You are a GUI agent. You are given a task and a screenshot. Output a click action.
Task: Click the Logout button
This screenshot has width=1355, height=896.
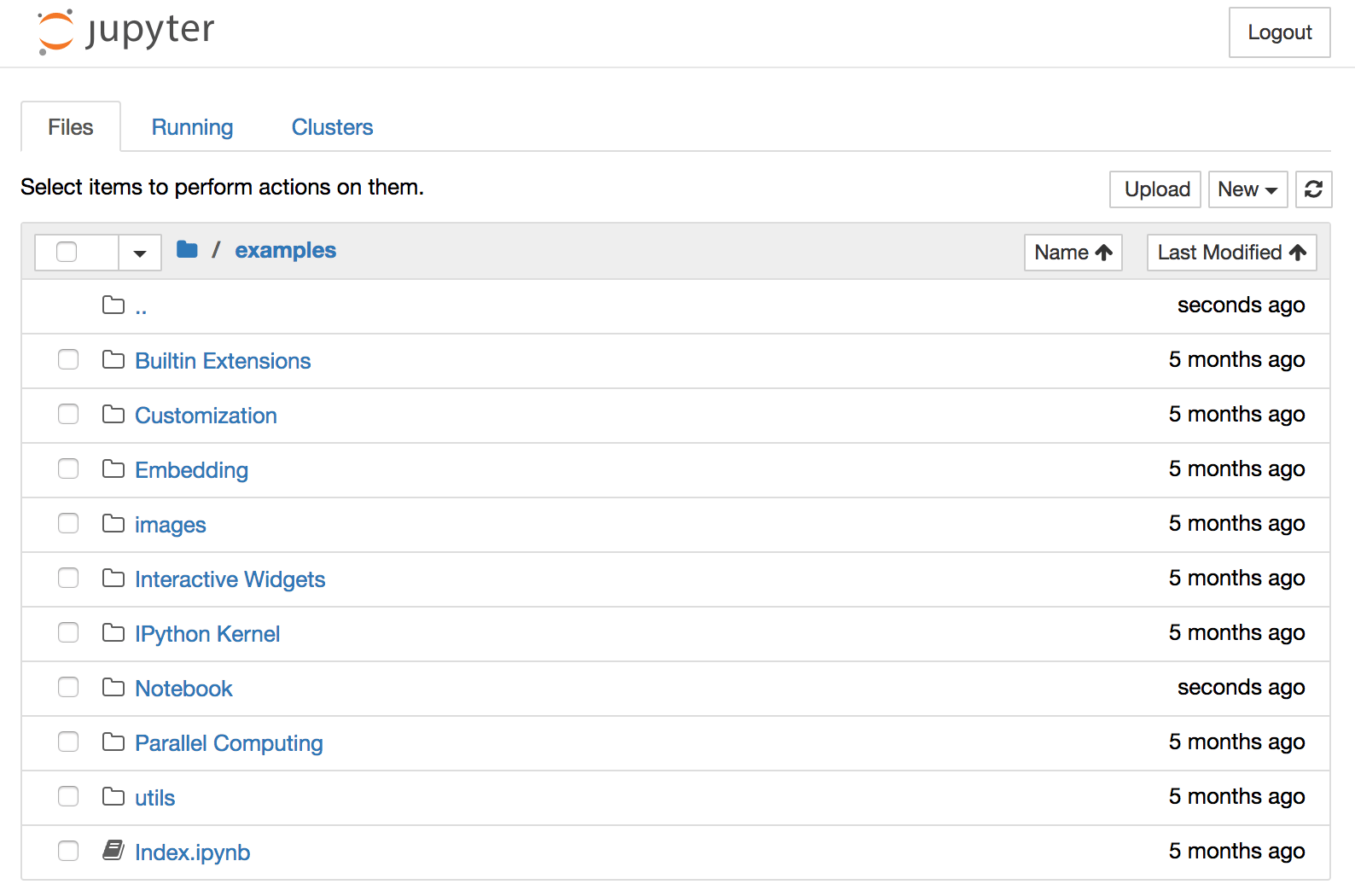(x=1279, y=32)
